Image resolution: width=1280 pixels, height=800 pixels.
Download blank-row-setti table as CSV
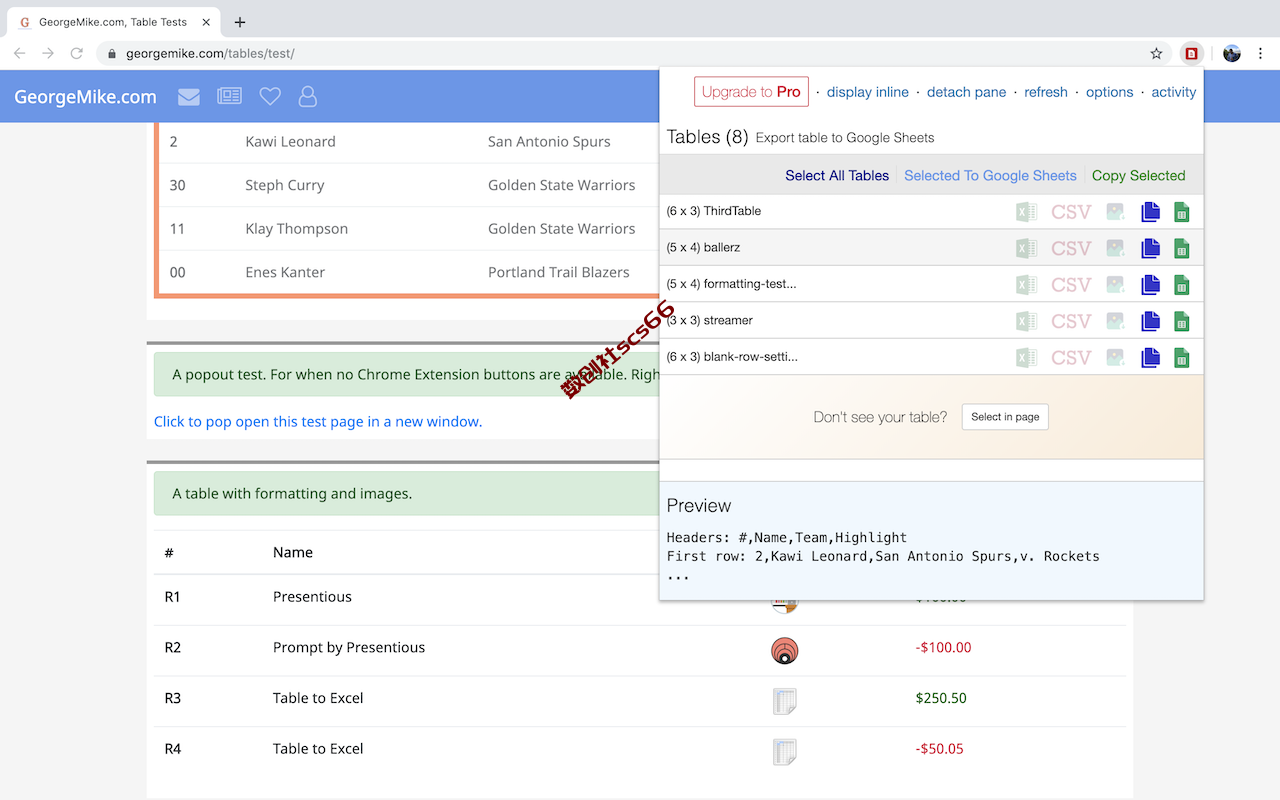[1071, 357]
